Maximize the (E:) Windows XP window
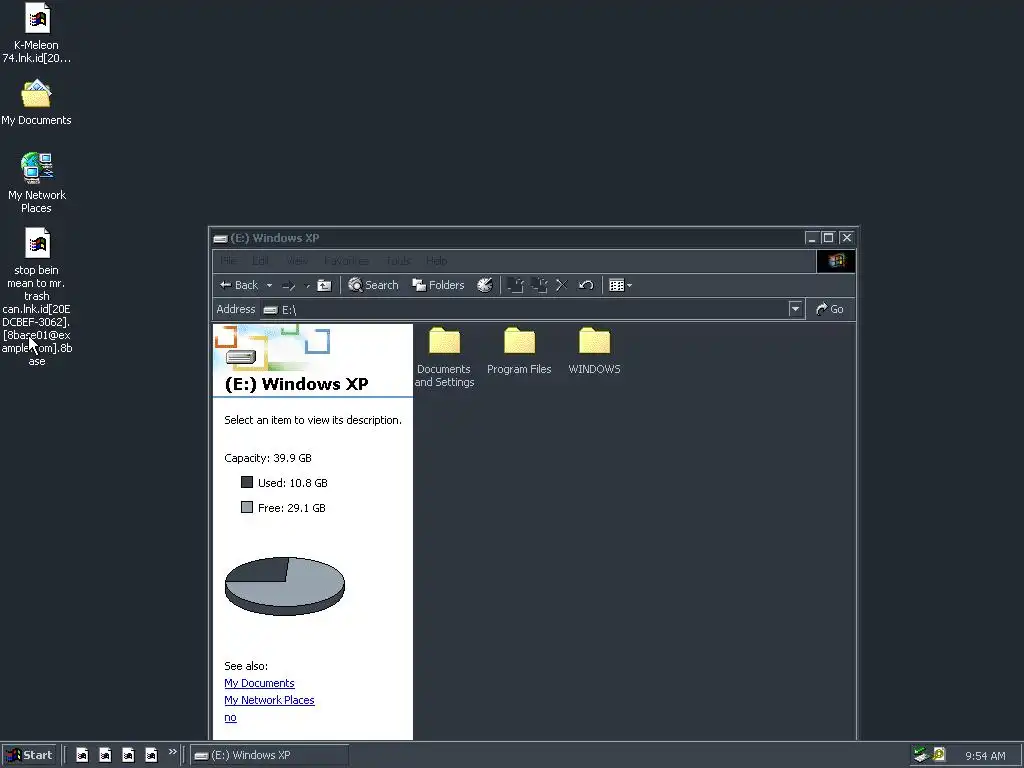 [829, 238]
